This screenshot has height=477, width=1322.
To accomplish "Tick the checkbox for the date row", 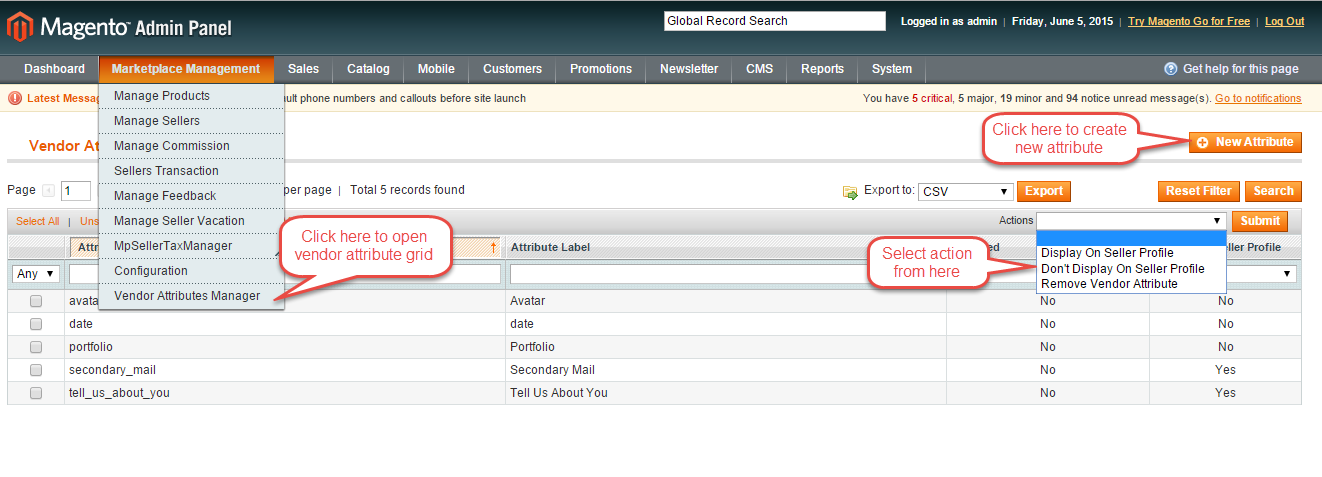I will 36,324.
